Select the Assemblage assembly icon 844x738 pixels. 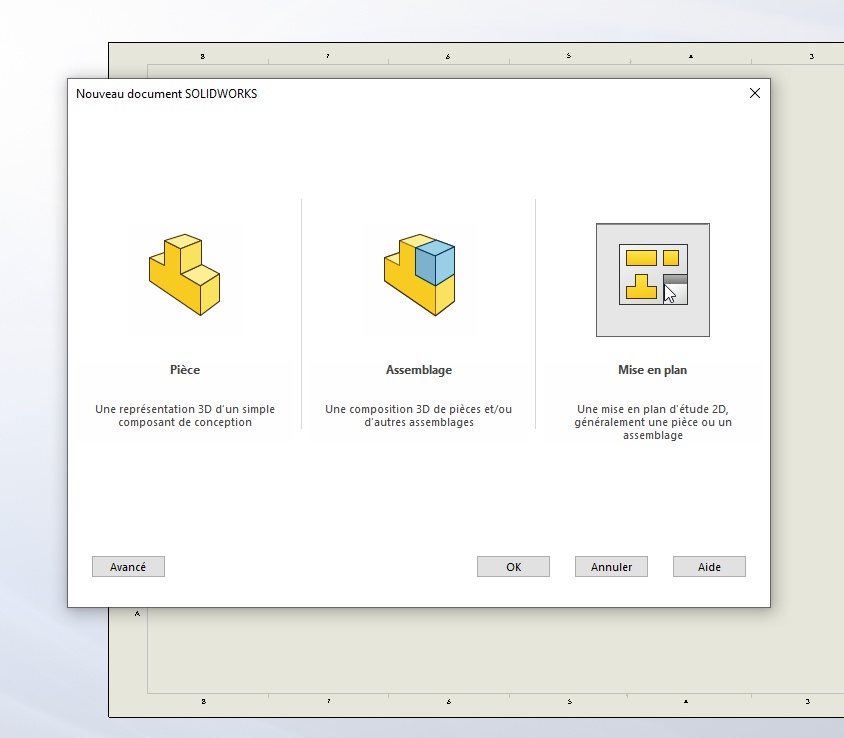(419, 275)
